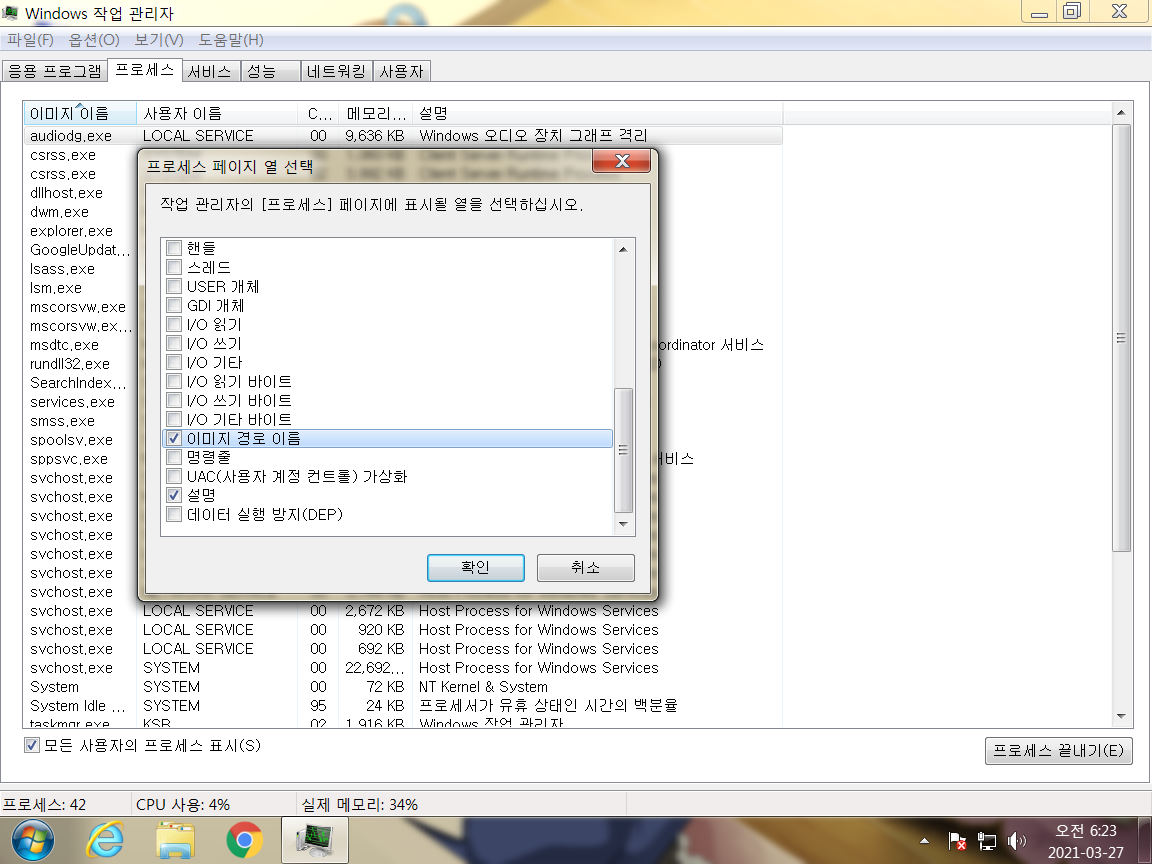This screenshot has height=864, width=1152.
Task: Select the rundll32.exe process
Action: coord(70,364)
